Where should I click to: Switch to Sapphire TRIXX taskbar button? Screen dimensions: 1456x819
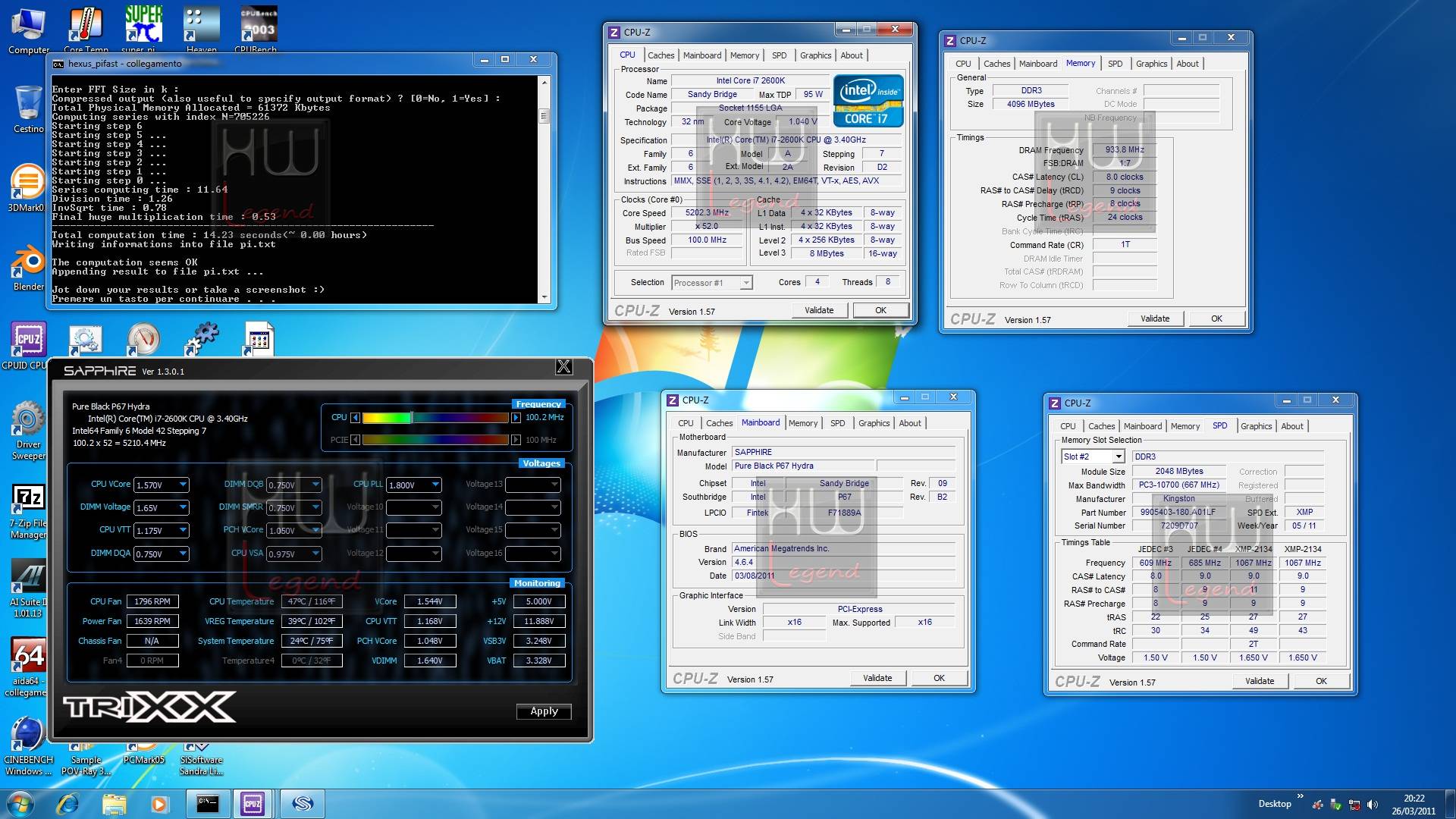point(302,803)
